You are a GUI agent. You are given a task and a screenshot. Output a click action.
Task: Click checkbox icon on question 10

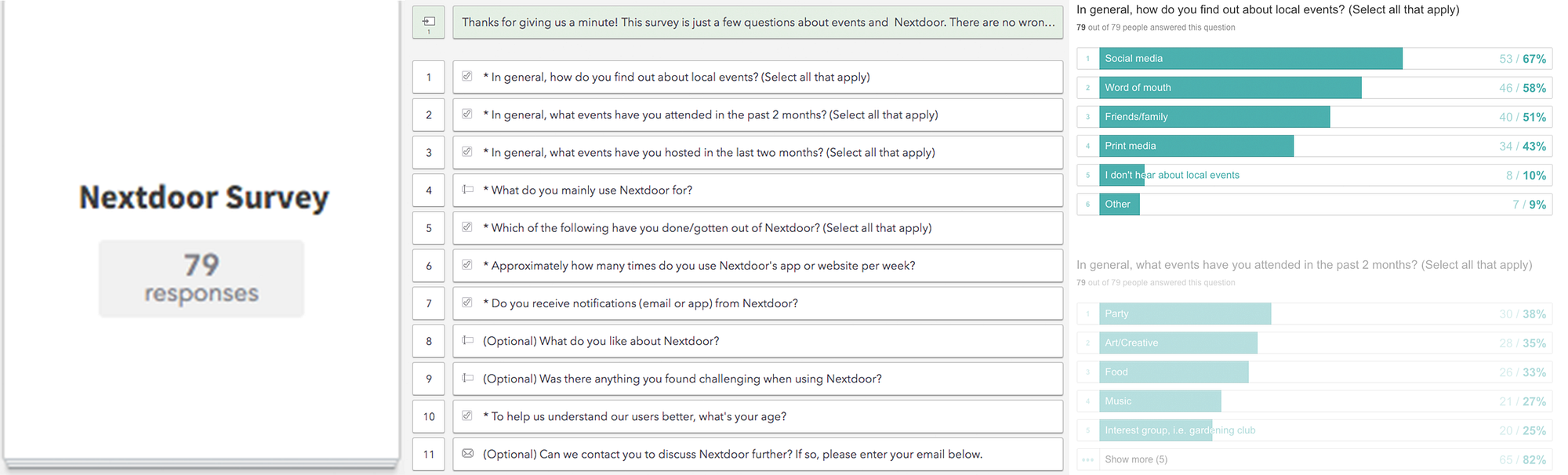[x=467, y=416]
